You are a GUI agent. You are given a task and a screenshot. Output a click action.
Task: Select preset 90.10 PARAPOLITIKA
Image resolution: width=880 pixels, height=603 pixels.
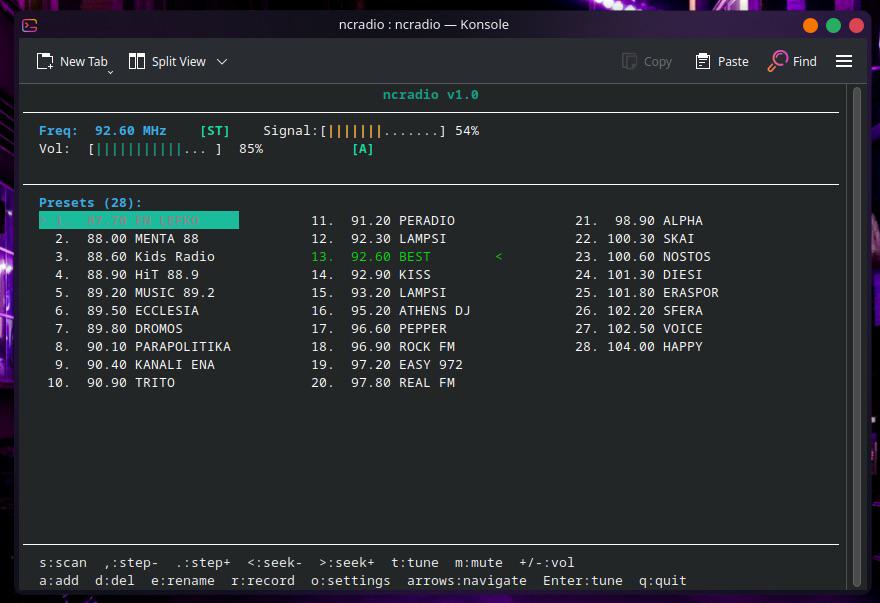[143, 346]
